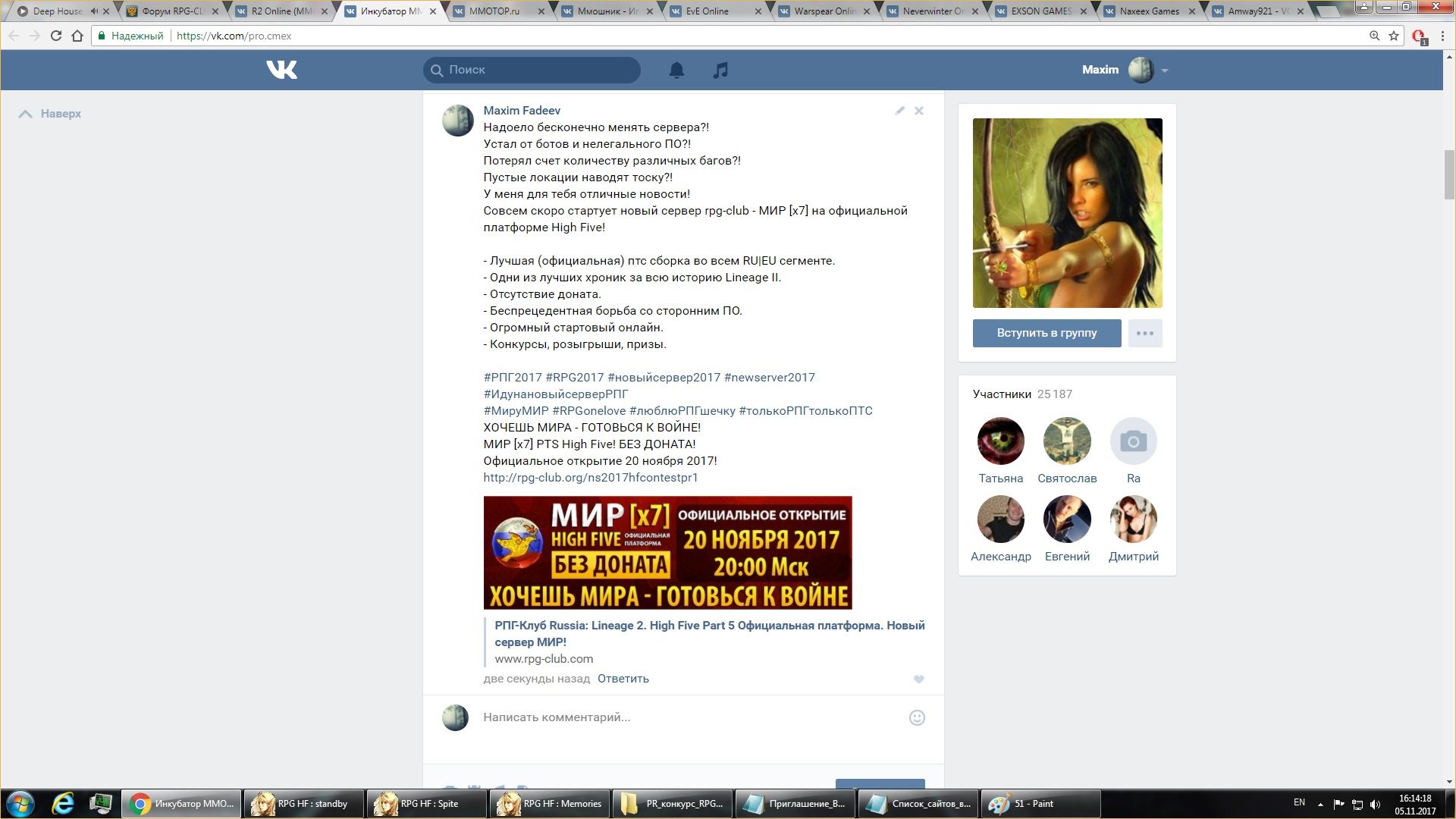Click the VK logo icon
Viewport: 1456px width, 819px height.
(x=281, y=70)
